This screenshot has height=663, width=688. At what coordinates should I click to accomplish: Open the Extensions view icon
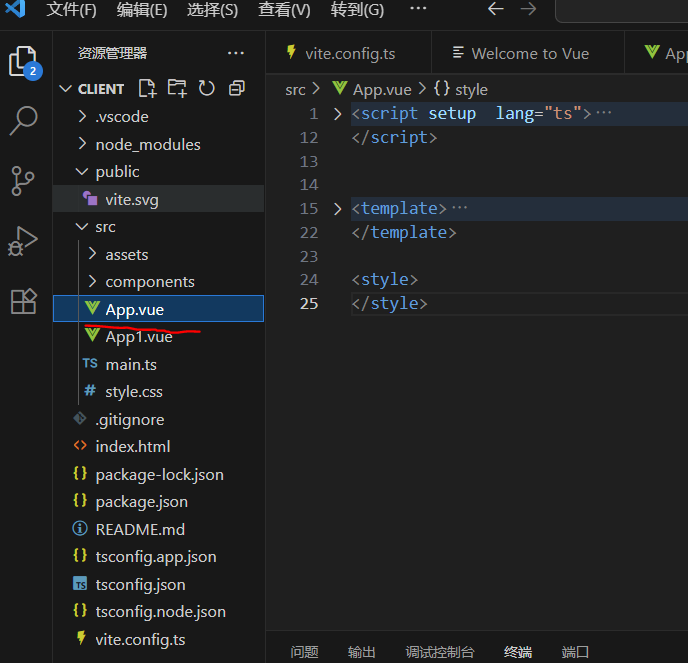23,301
